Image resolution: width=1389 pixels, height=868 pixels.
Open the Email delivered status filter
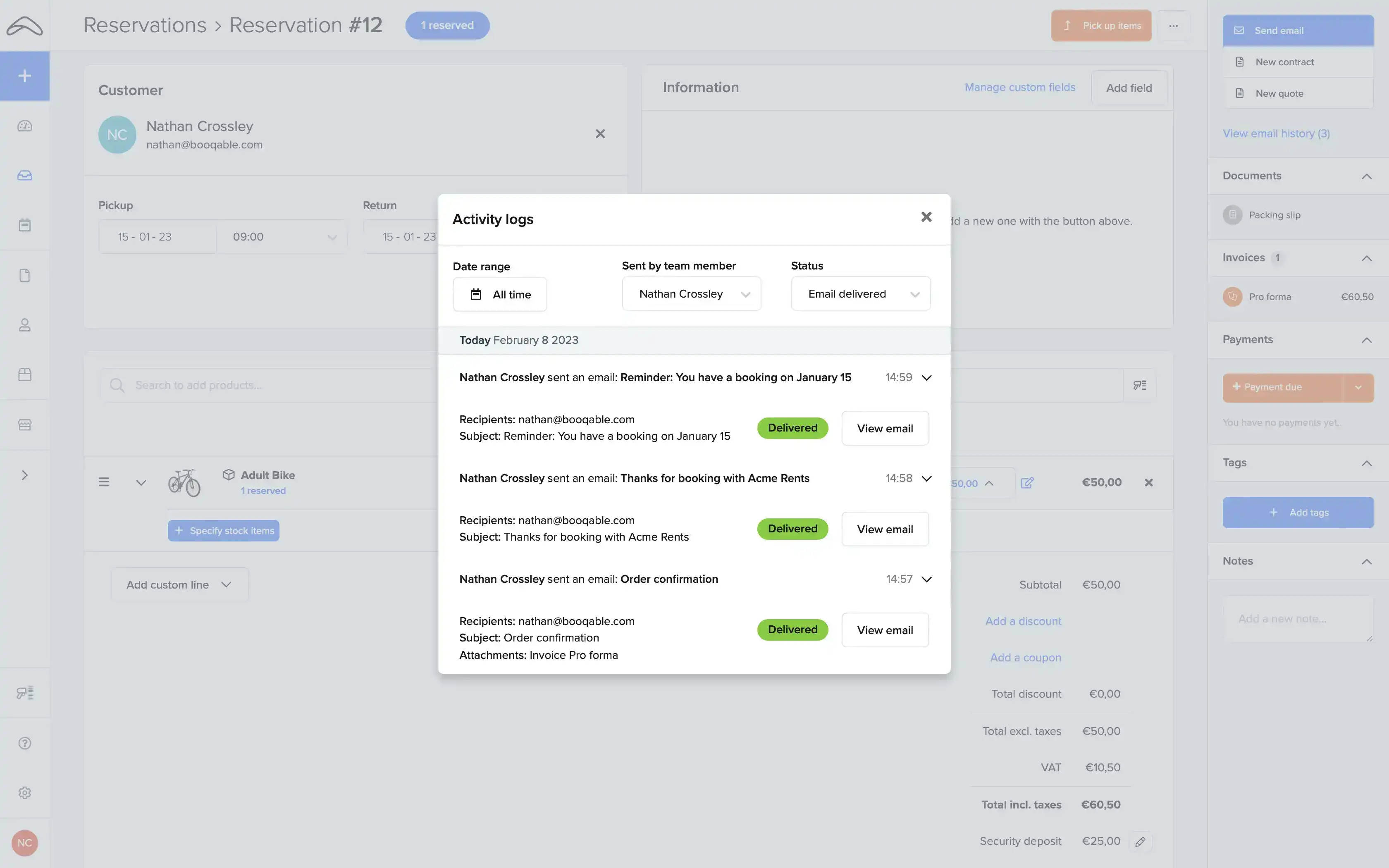point(860,293)
